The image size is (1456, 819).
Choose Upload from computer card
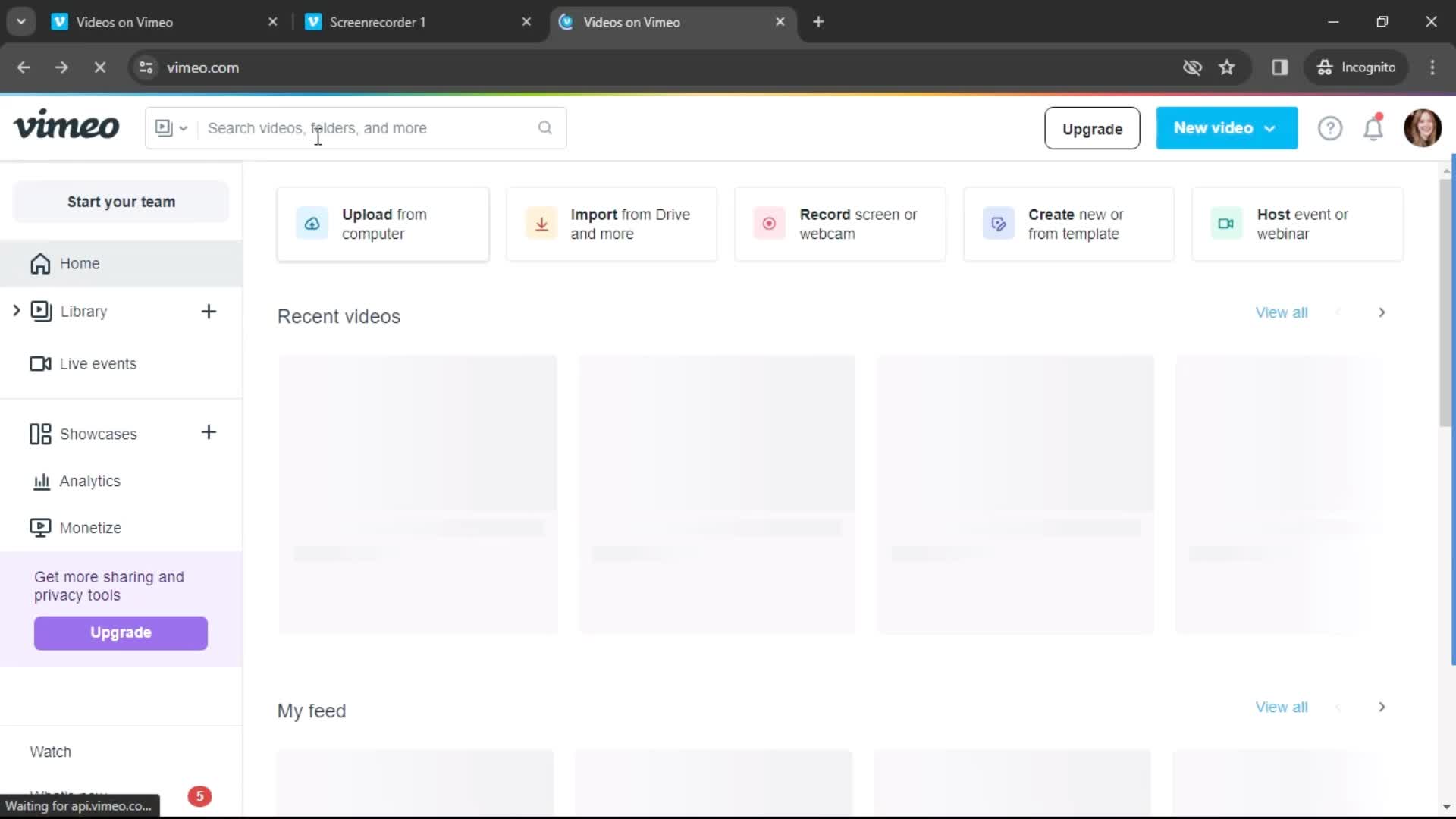coord(383,224)
